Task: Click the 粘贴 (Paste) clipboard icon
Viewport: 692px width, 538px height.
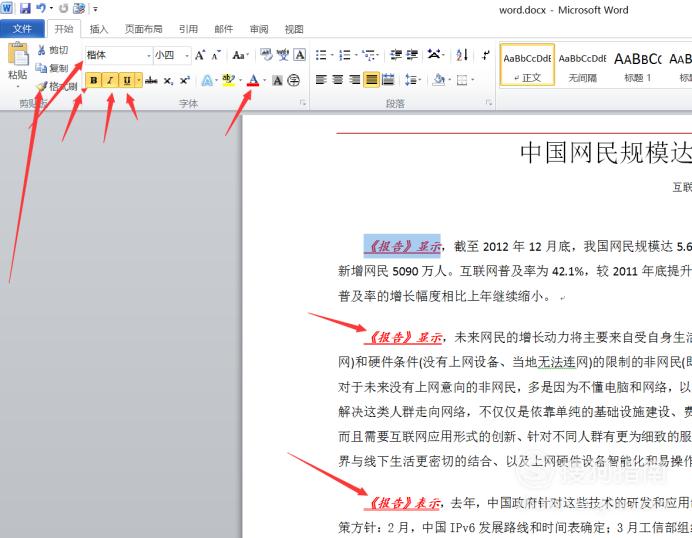Action: pyautogui.click(x=18, y=54)
